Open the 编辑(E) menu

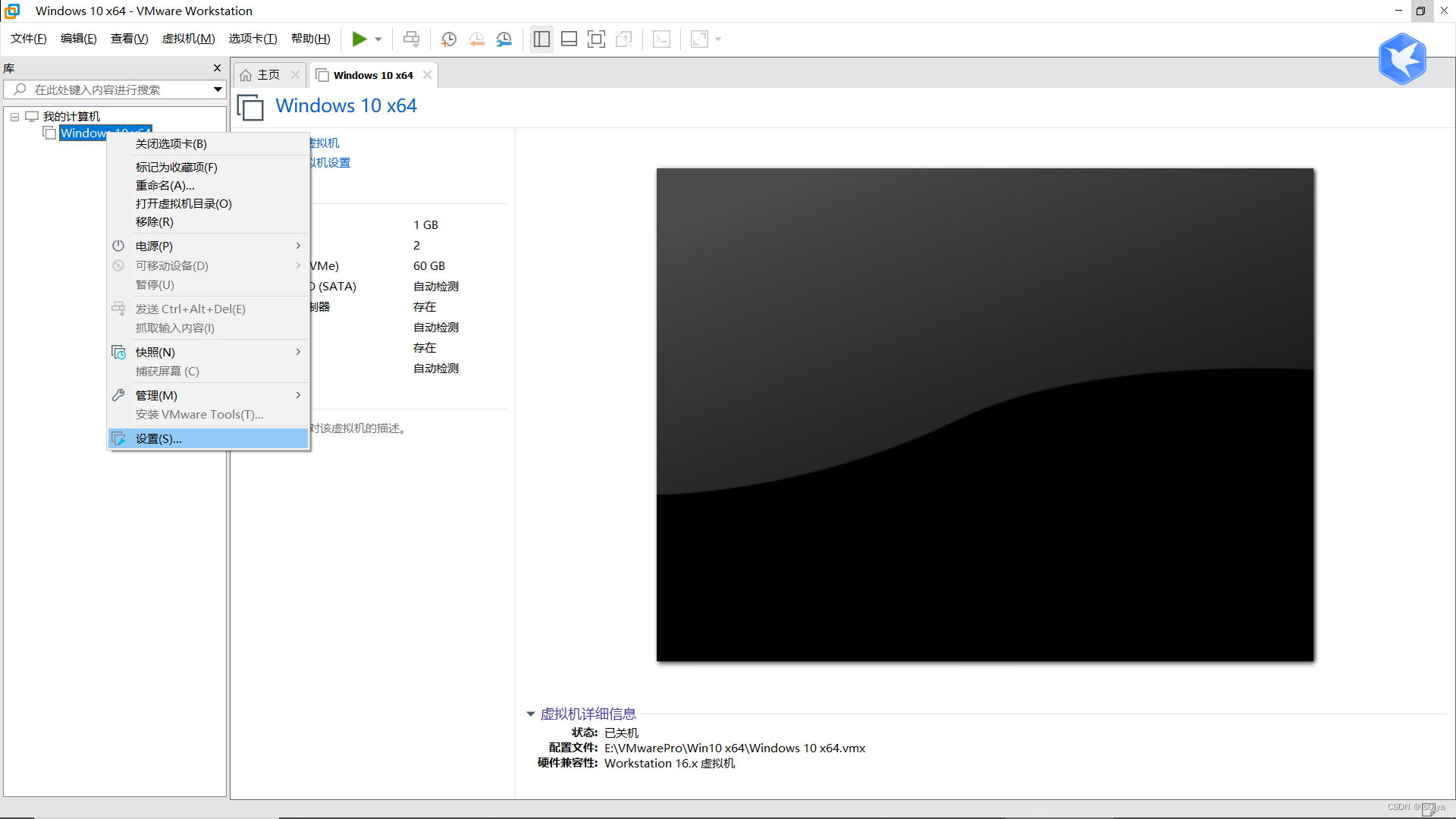[79, 39]
